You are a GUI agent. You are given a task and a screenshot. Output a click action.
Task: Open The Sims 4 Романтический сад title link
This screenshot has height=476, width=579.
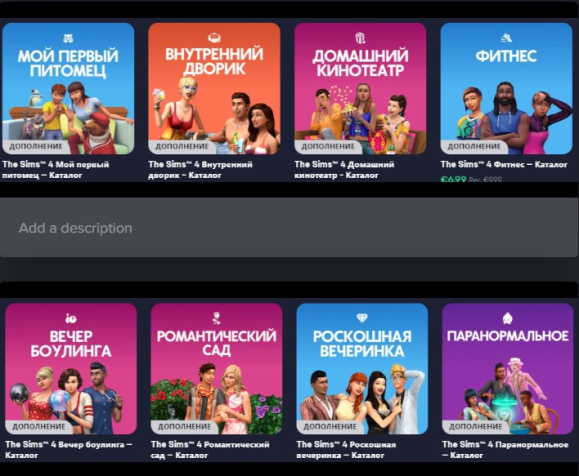click(210, 449)
